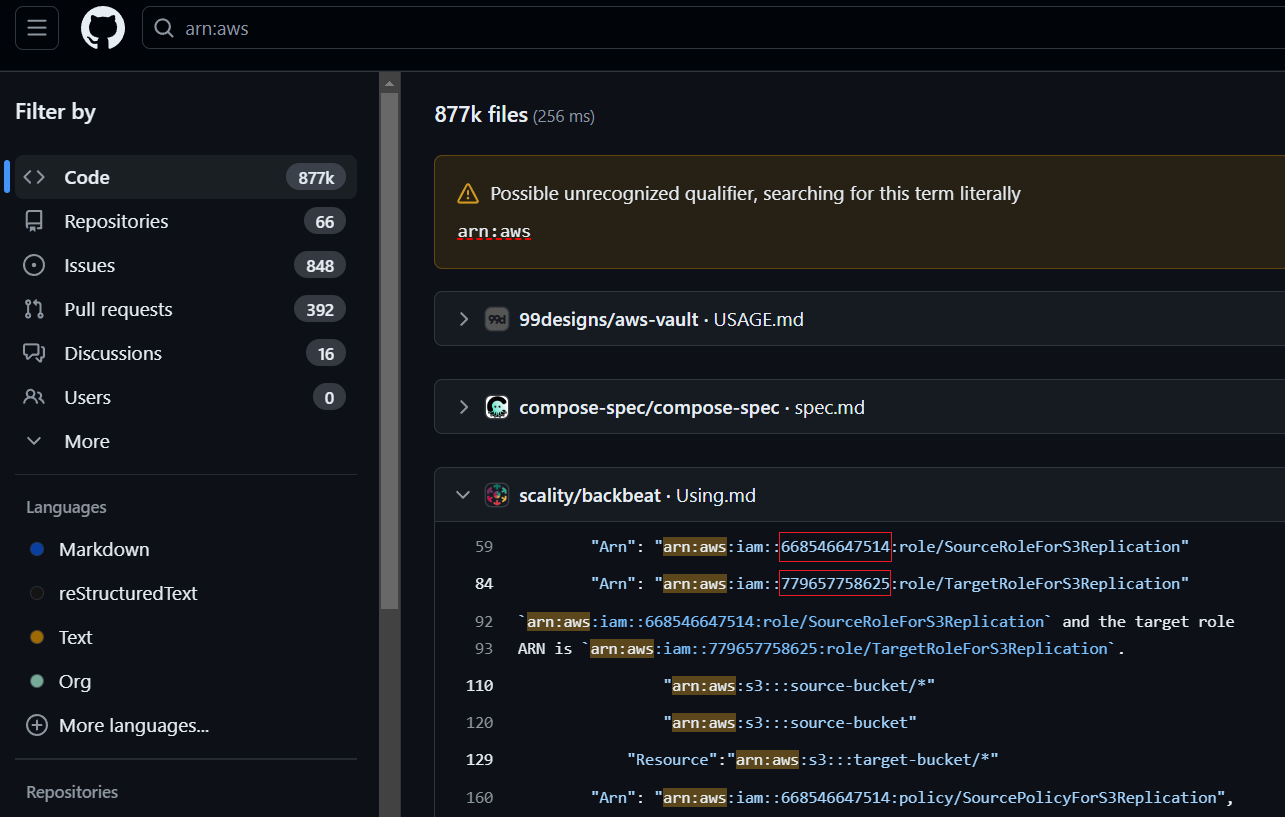Jump to line 59 of Using.md
The height and width of the screenshot is (817, 1285).
point(484,547)
